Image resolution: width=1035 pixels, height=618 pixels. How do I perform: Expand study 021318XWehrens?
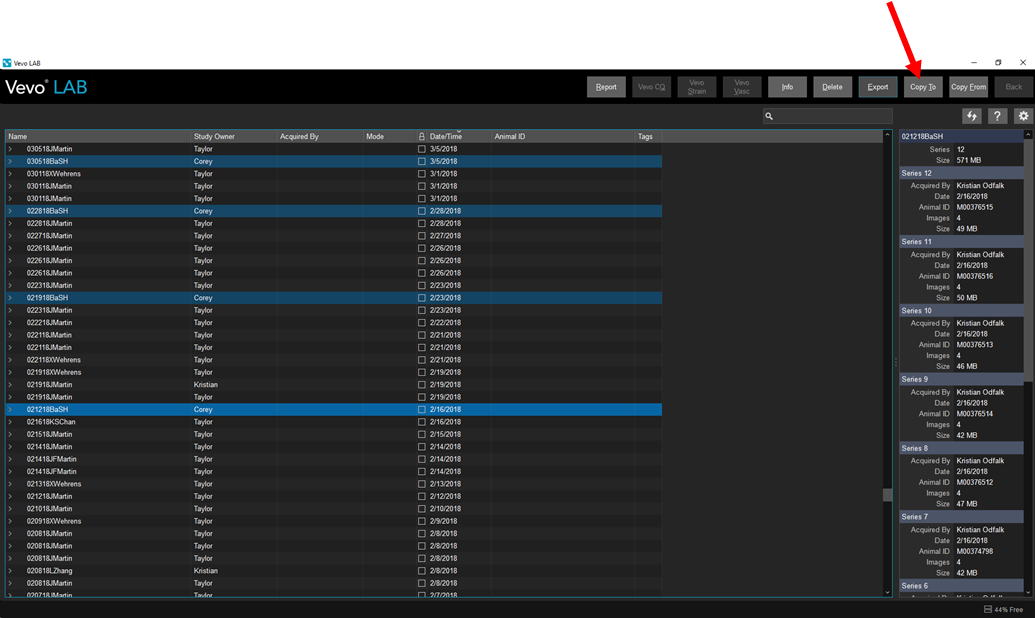(x=10, y=484)
